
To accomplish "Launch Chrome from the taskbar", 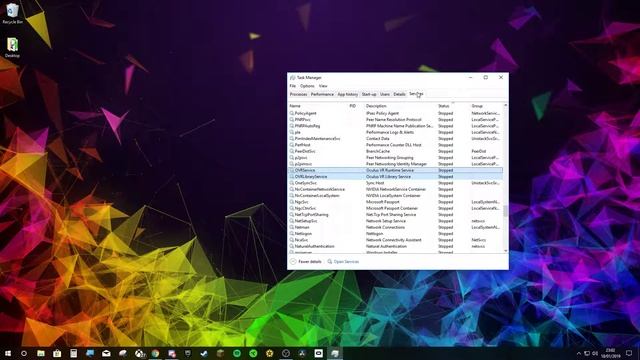I will pyautogui.click(x=155, y=353).
